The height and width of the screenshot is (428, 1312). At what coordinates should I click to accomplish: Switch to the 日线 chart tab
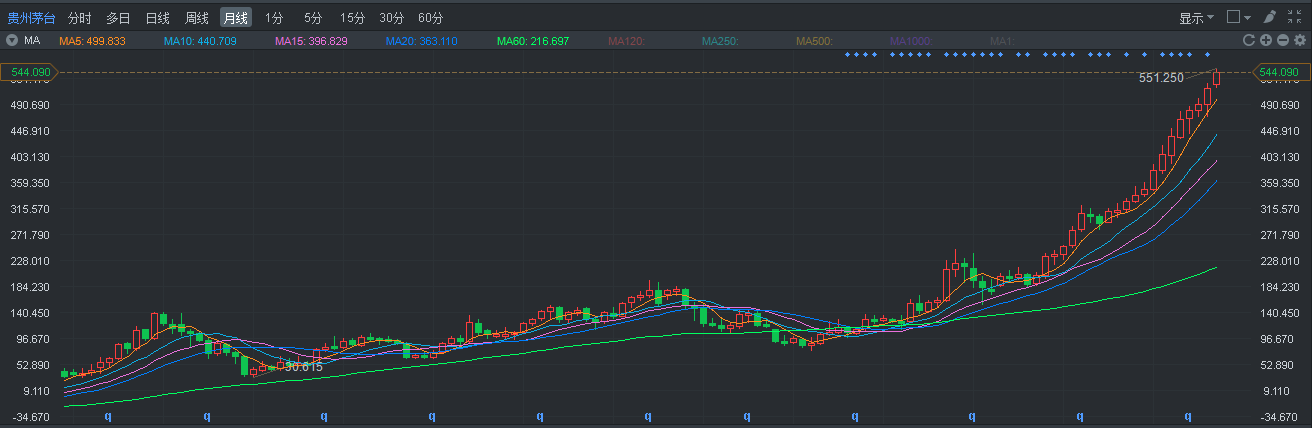[157, 18]
